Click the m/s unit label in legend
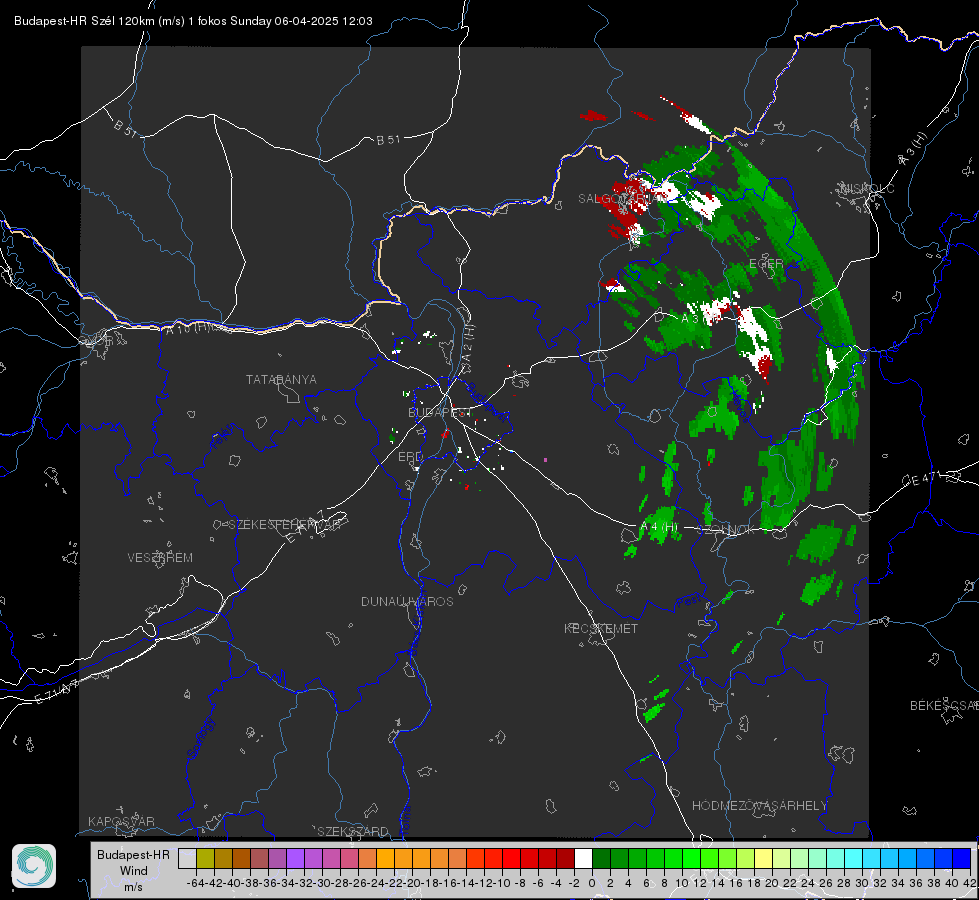Screen dimensions: 979x900 134,886
